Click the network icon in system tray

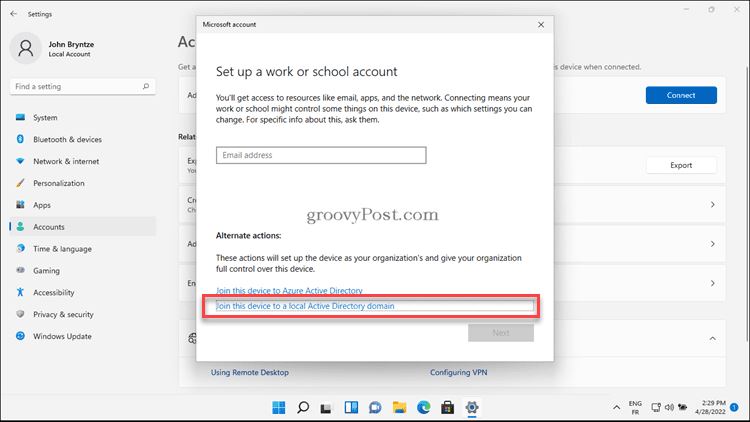tap(656, 408)
